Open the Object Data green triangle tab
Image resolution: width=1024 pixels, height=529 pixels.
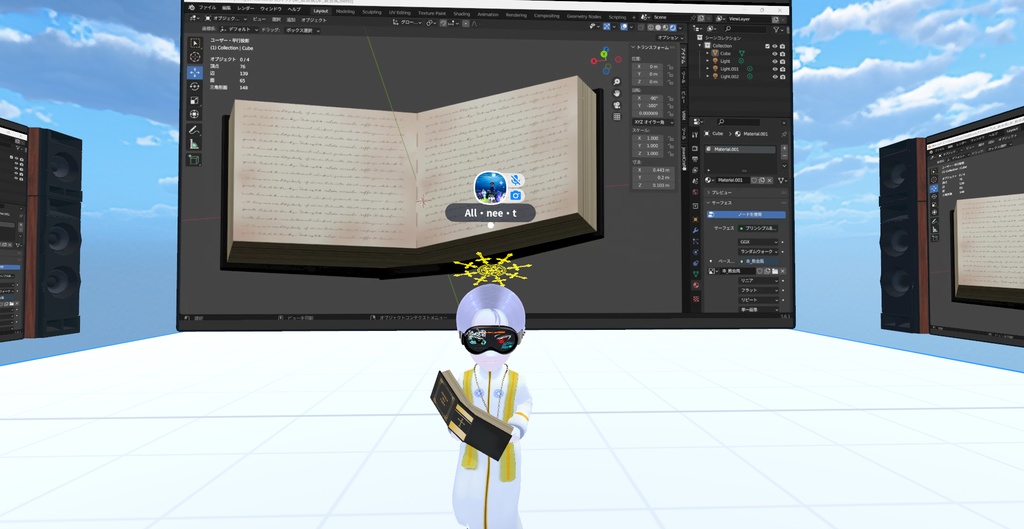click(x=696, y=274)
